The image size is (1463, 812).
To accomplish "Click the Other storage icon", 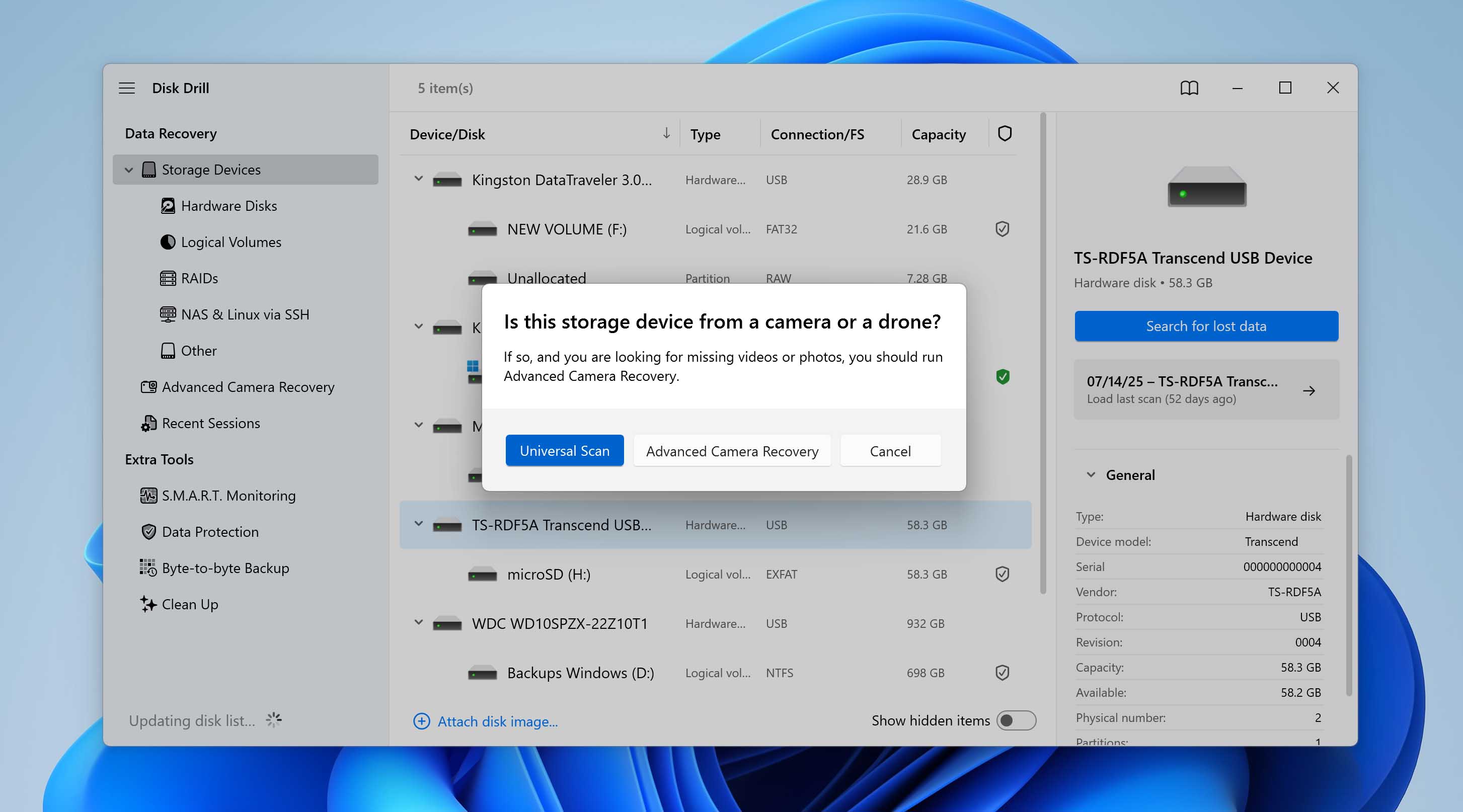I will pyautogui.click(x=168, y=350).
